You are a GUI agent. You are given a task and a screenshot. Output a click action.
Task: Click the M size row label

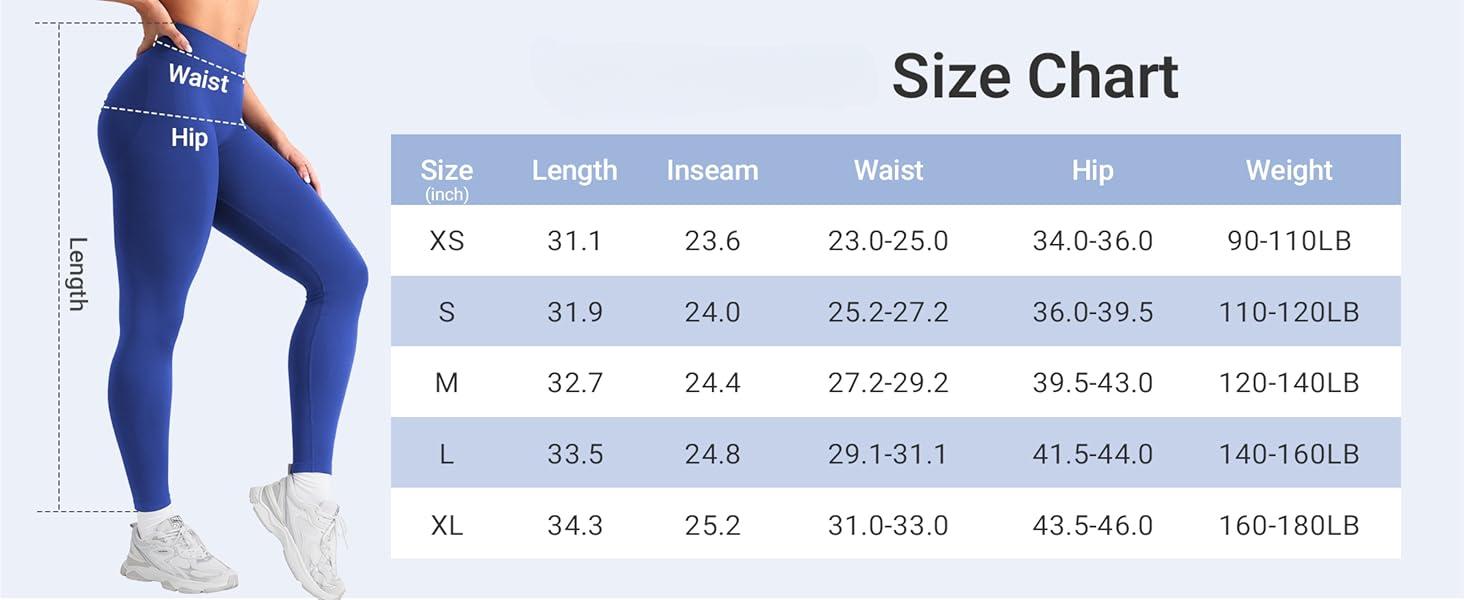446,383
